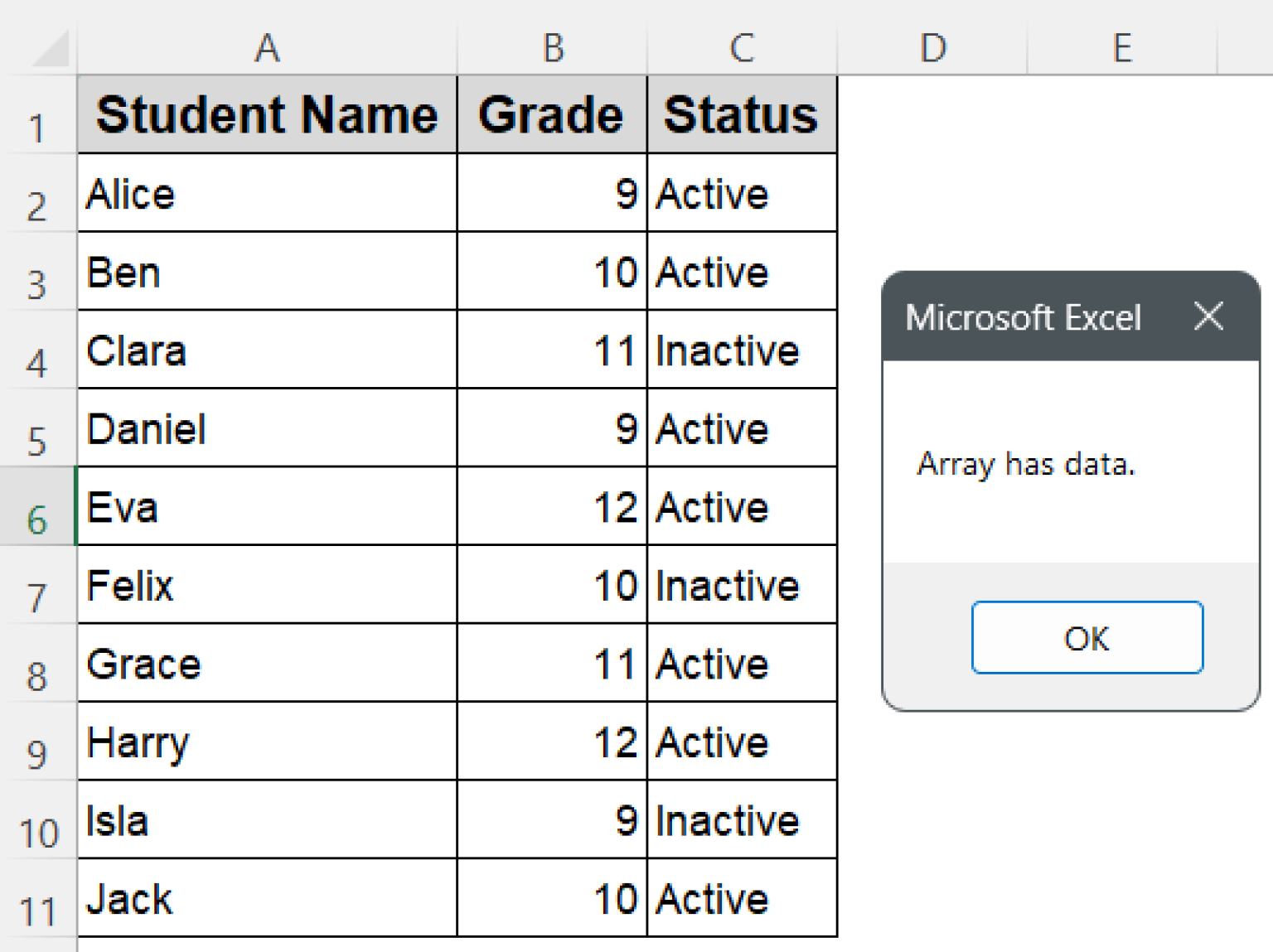Select the cell containing Alice
1273x952 pixels.
pyautogui.click(x=267, y=193)
